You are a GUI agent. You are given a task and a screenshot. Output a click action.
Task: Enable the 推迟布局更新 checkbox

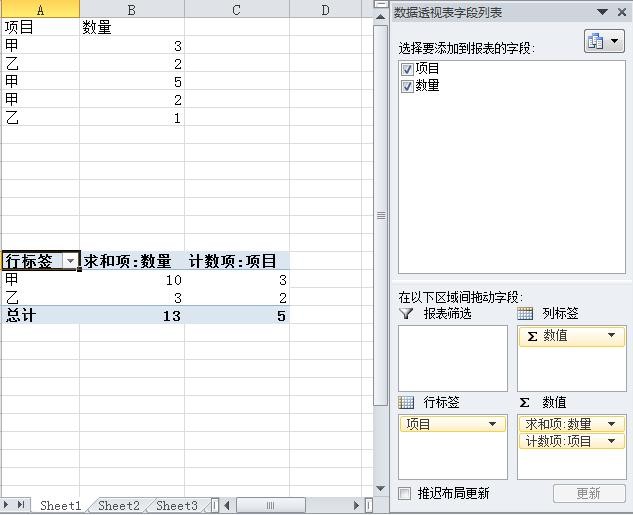point(405,493)
